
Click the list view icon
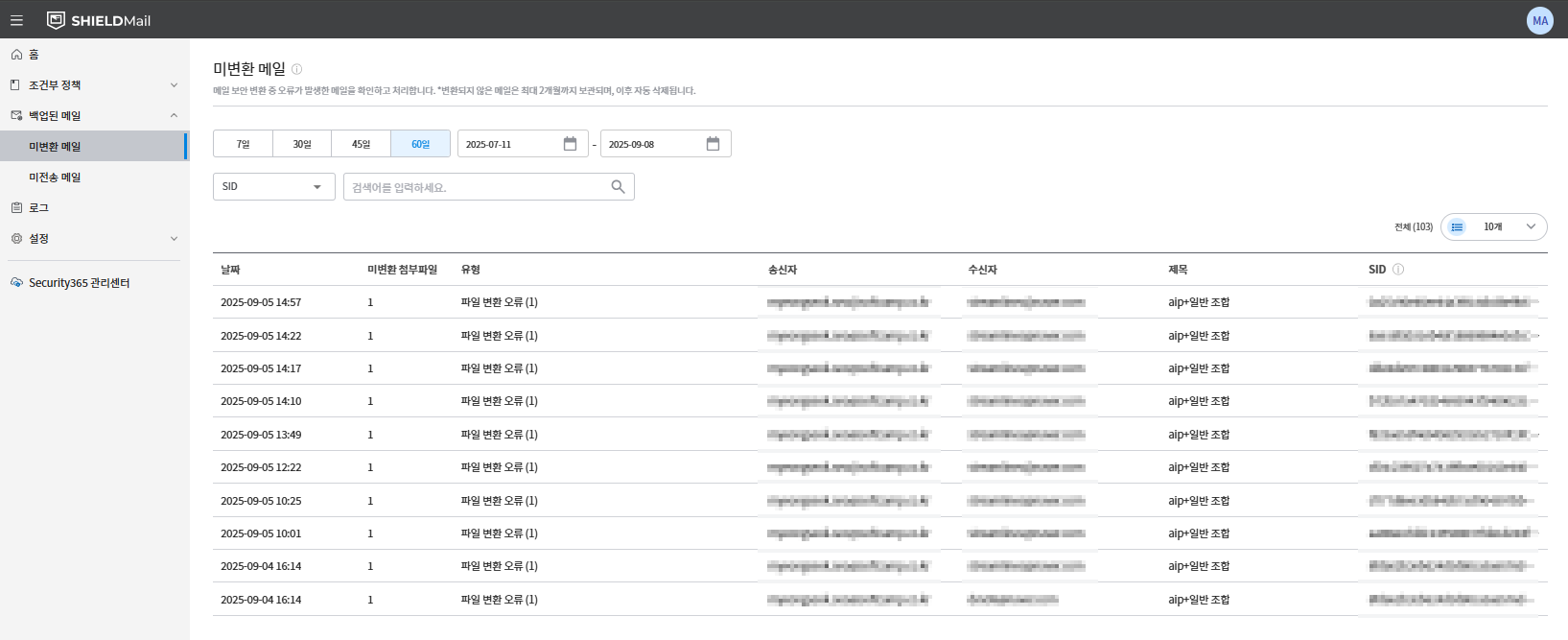(1457, 227)
